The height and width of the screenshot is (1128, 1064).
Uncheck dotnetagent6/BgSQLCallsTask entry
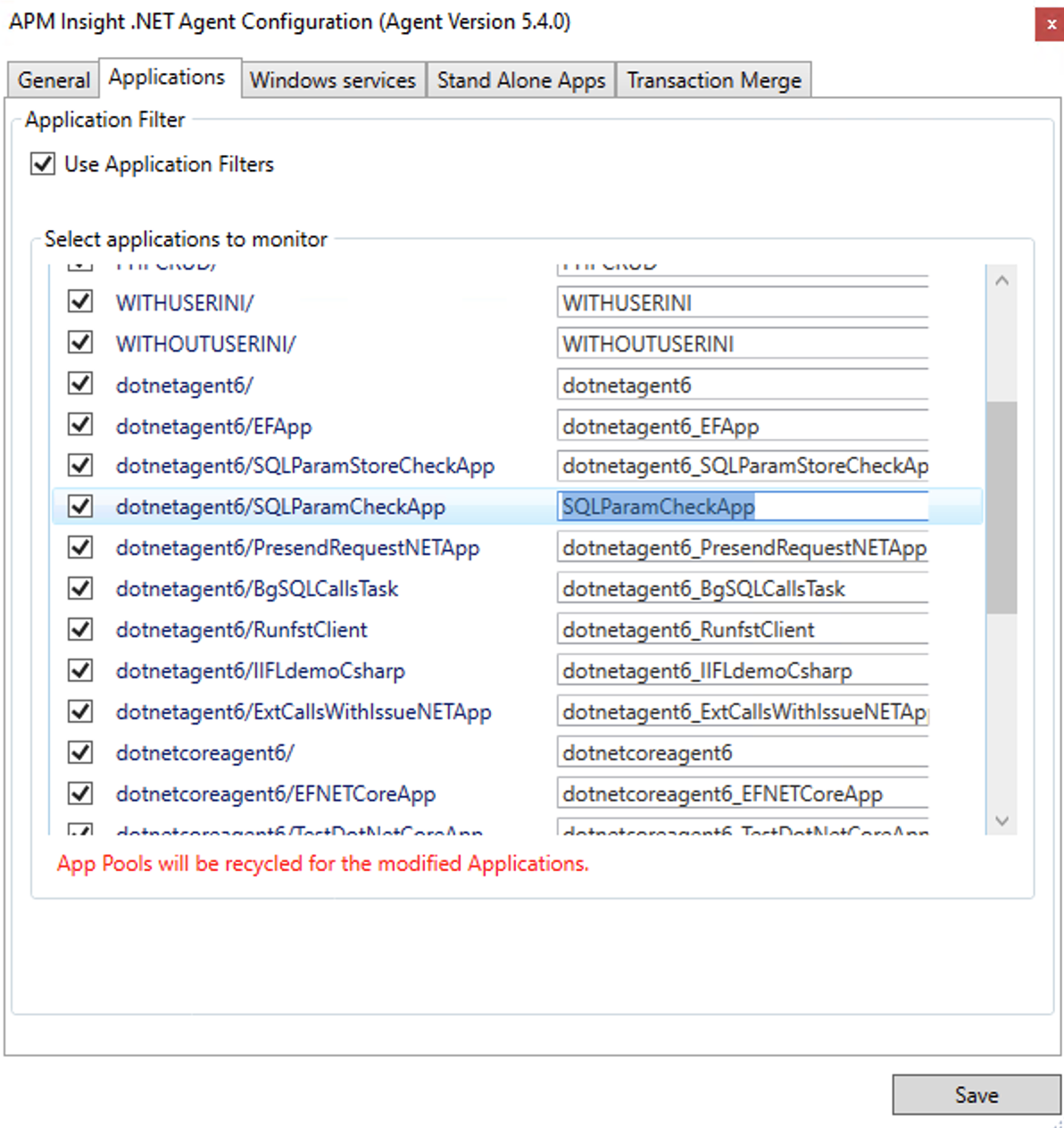point(79,587)
